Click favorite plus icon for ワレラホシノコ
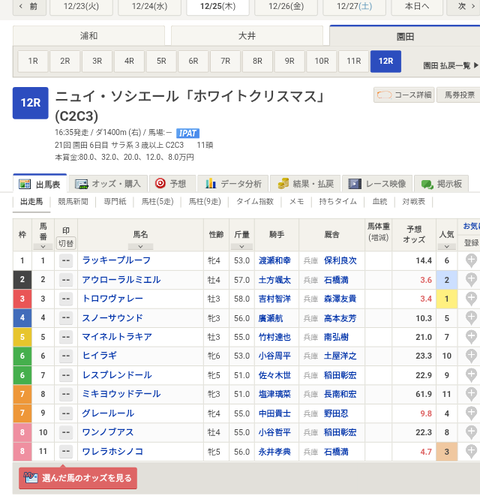The height and width of the screenshot is (499, 480). pos(471,451)
